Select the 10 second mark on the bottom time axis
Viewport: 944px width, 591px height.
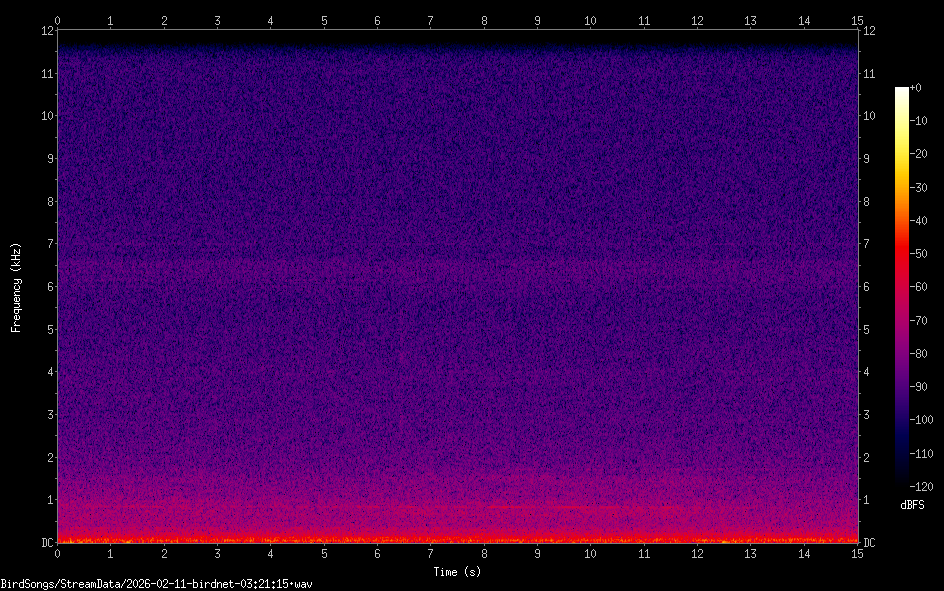(x=590, y=553)
